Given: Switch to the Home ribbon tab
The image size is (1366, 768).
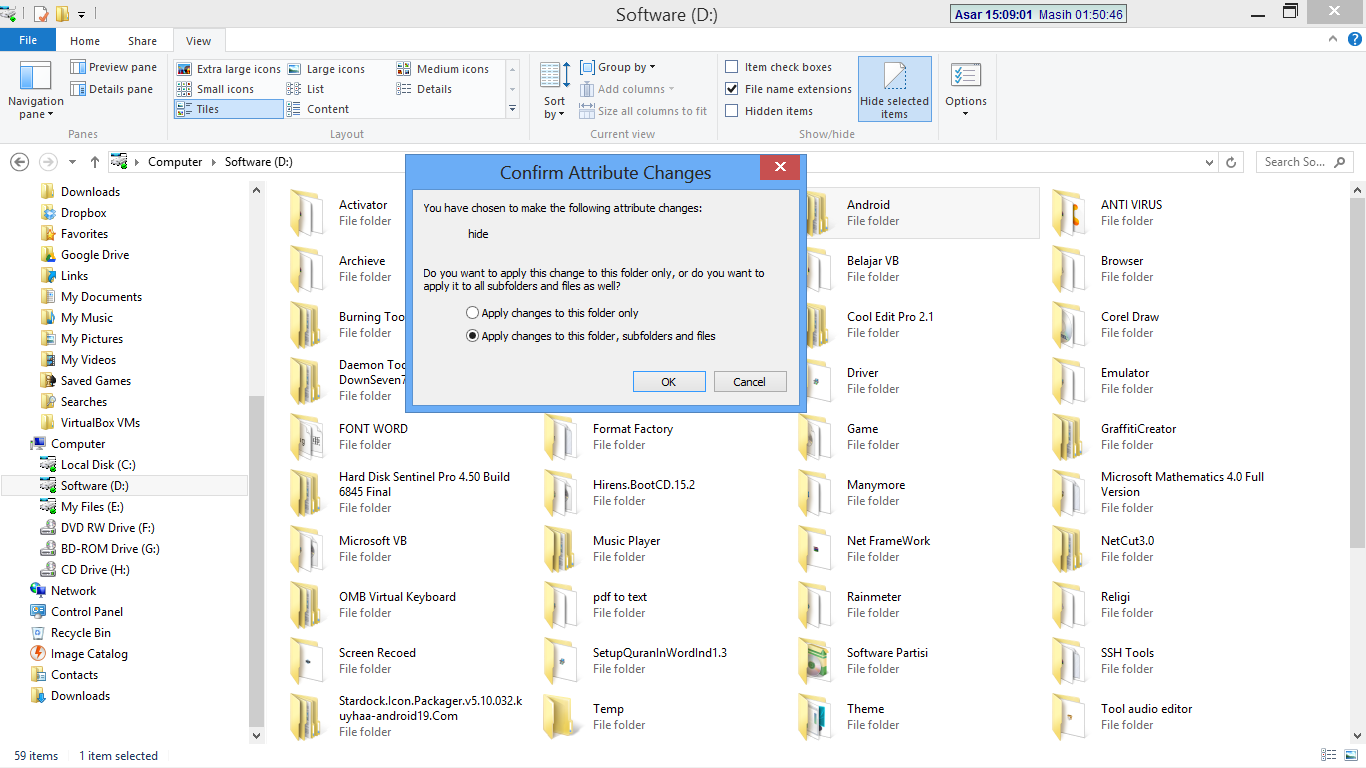Looking at the screenshot, I should [x=84, y=40].
